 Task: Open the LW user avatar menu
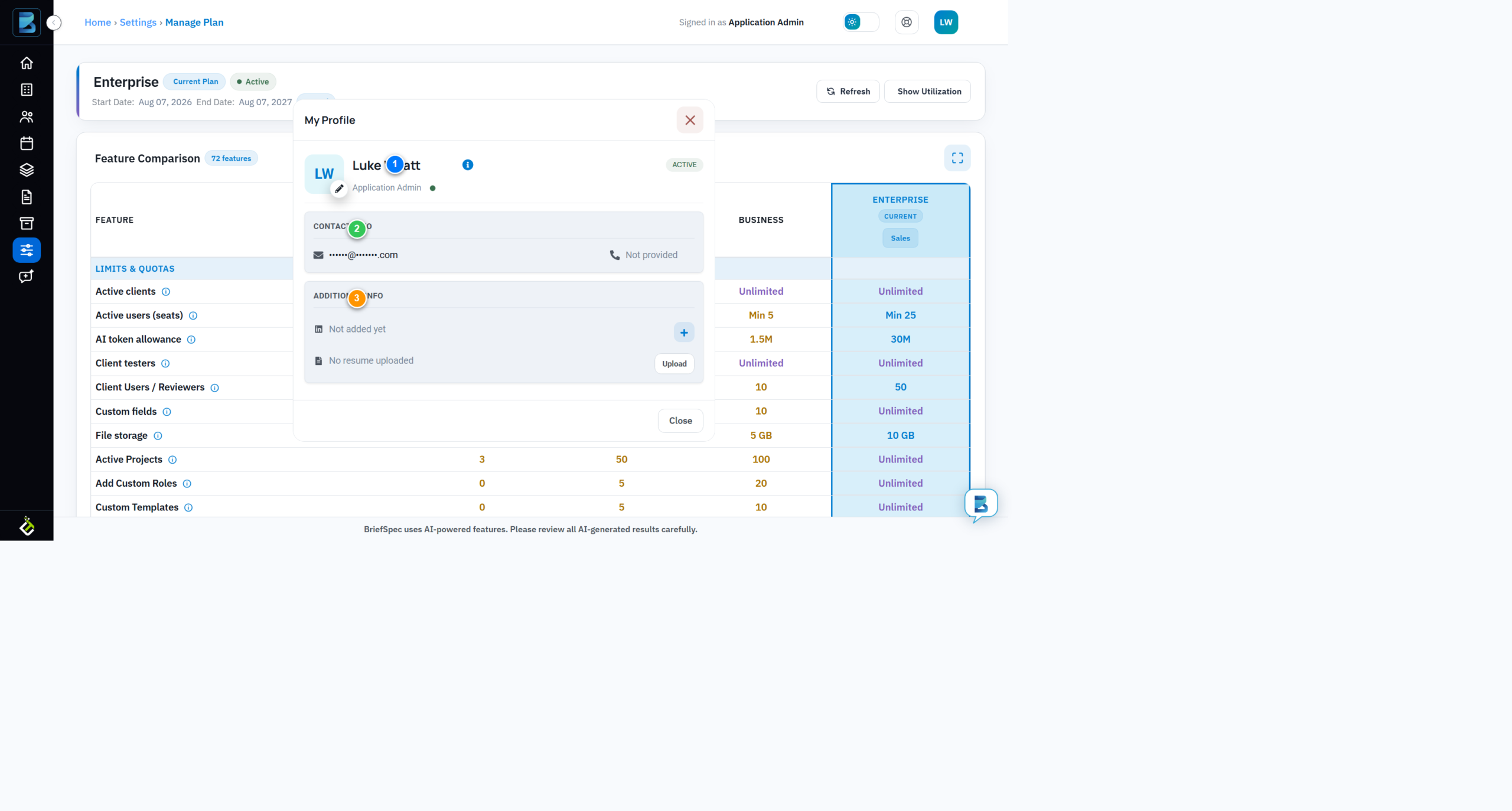click(x=946, y=22)
